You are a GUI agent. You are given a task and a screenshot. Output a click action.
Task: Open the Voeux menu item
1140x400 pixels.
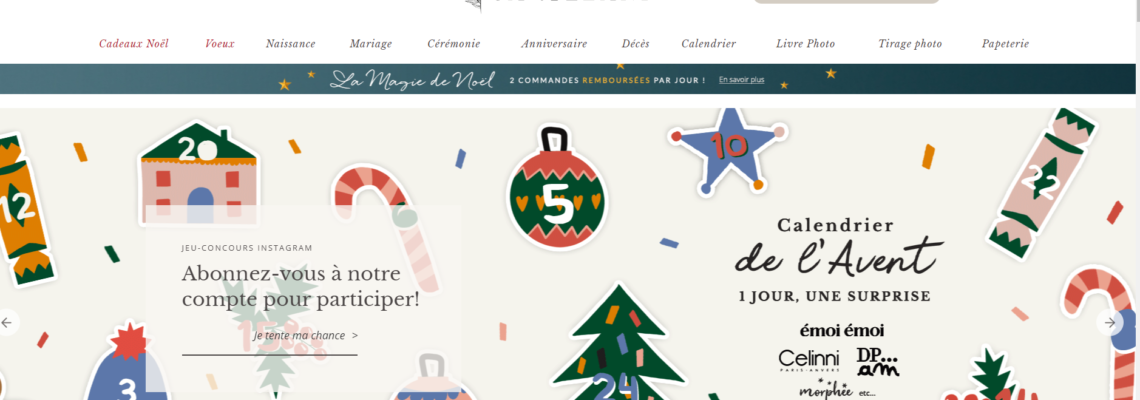click(x=220, y=44)
